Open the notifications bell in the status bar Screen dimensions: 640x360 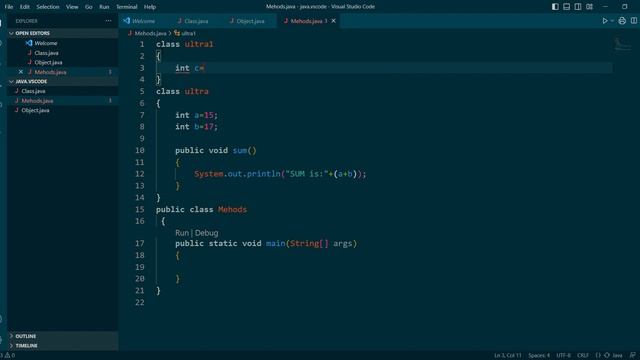click(x=633, y=355)
